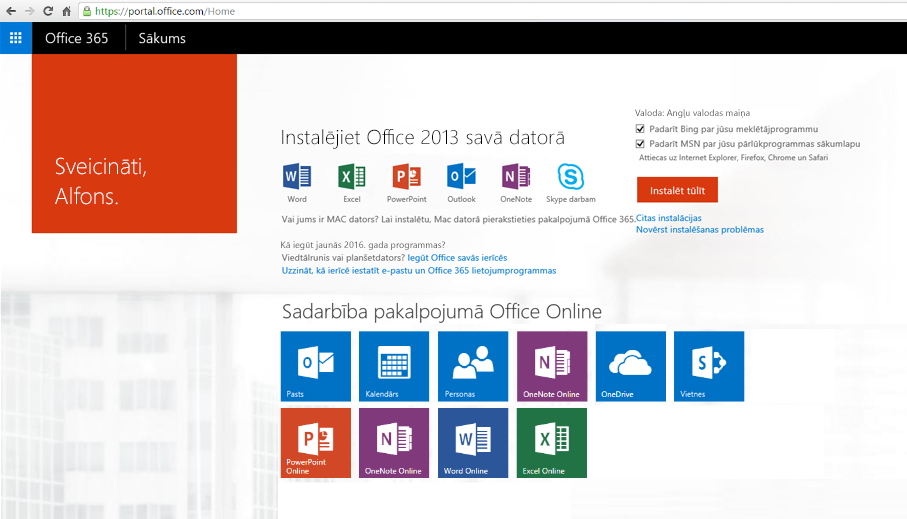
Task: Open the Vietnes SharePoint tile
Action: [709, 366]
